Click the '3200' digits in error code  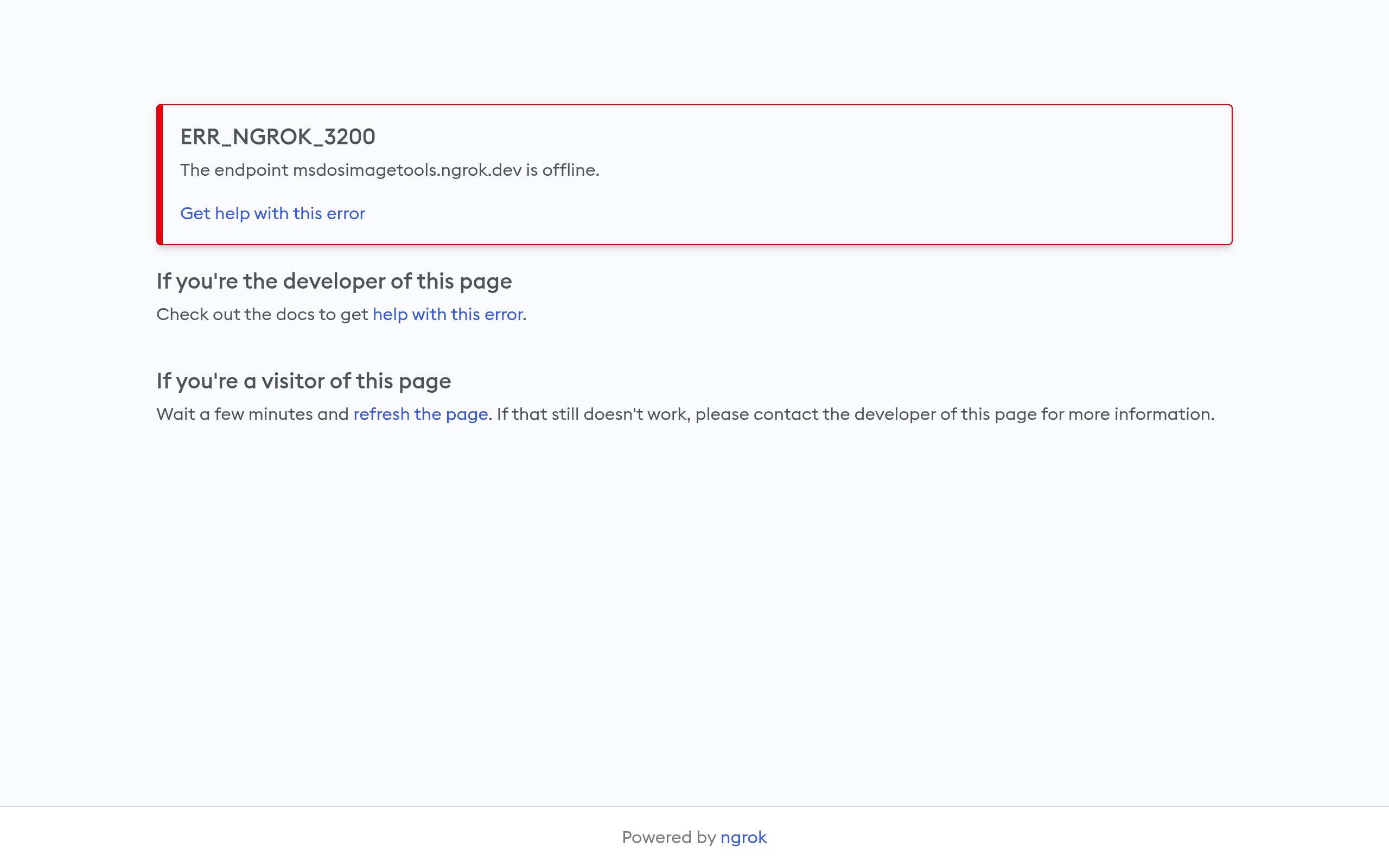pos(349,137)
